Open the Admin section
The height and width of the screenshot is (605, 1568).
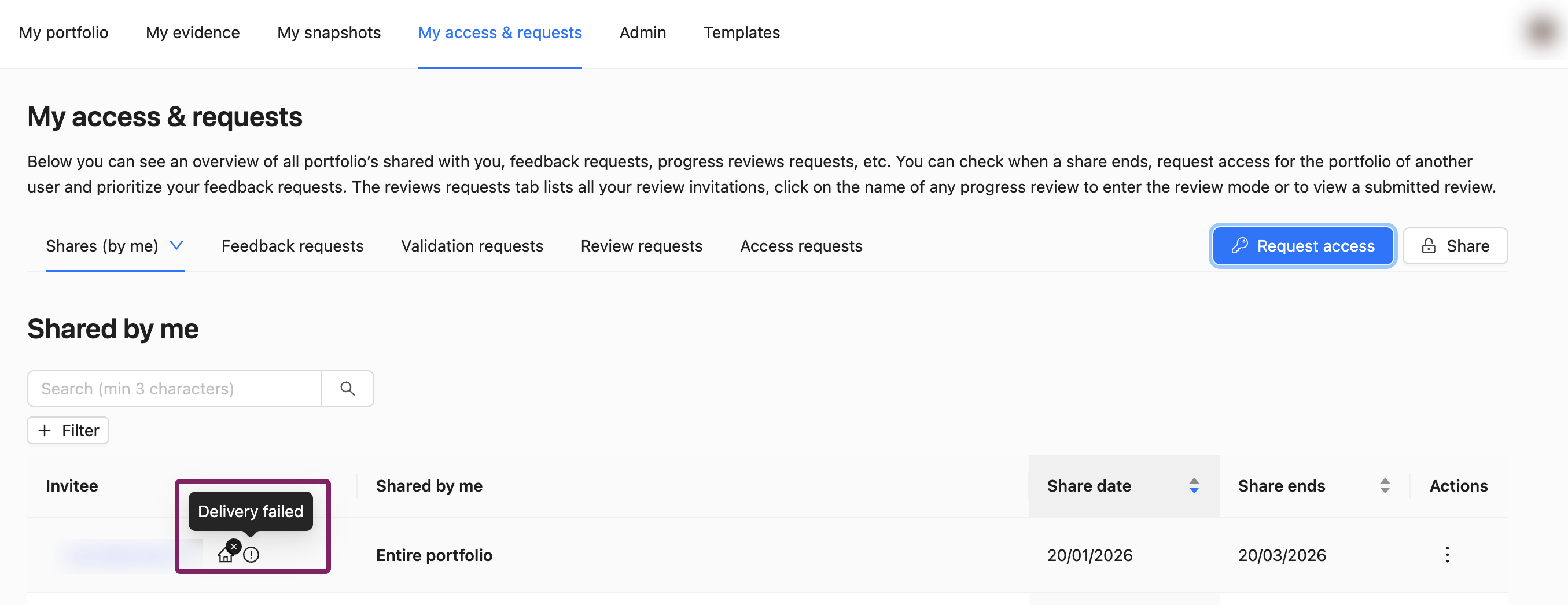[x=642, y=32]
